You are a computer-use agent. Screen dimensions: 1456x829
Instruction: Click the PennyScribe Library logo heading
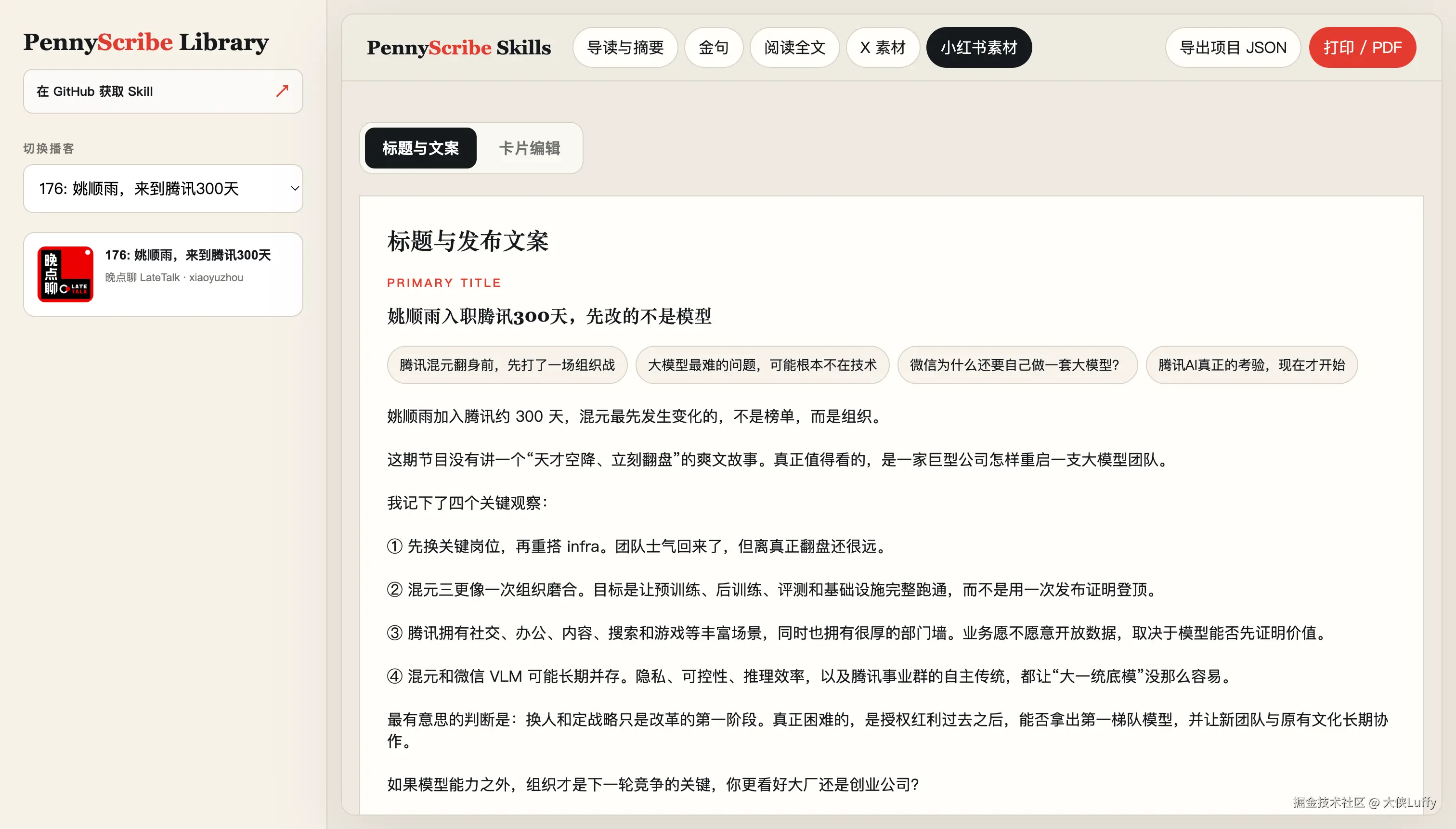click(x=146, y=42)
